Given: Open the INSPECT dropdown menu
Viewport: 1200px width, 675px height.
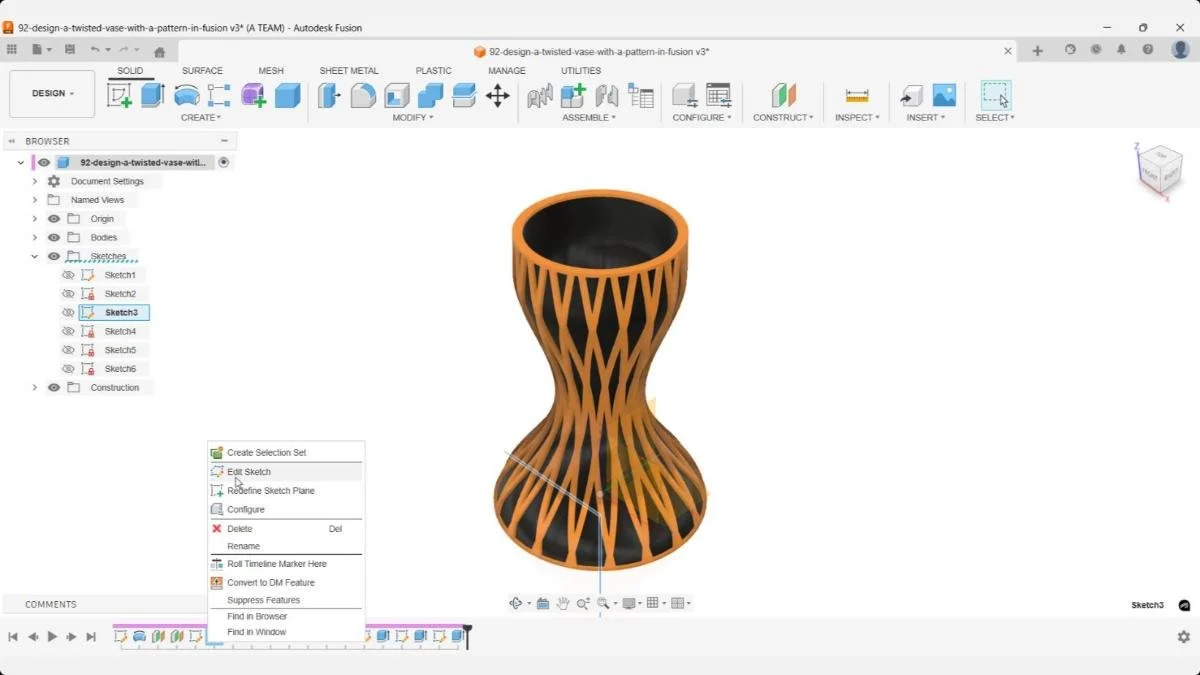Looking at the screenshot, I should coord(857,118).
